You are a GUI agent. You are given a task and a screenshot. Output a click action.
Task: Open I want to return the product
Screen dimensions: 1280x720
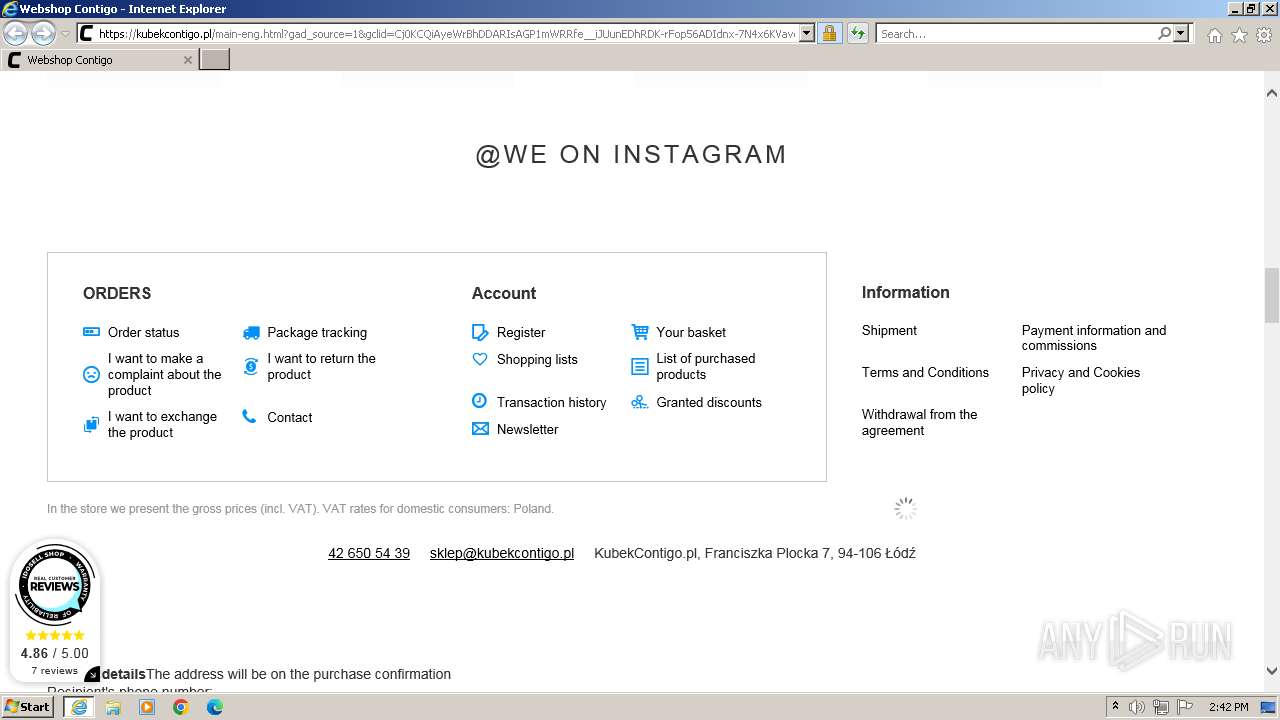click(x=322, y=367)
